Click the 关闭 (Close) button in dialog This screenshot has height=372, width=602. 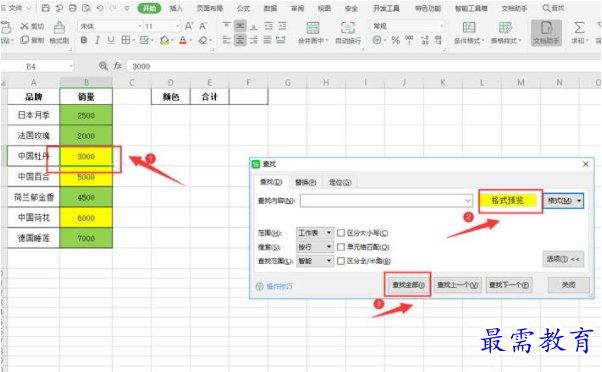pos(569,285)
